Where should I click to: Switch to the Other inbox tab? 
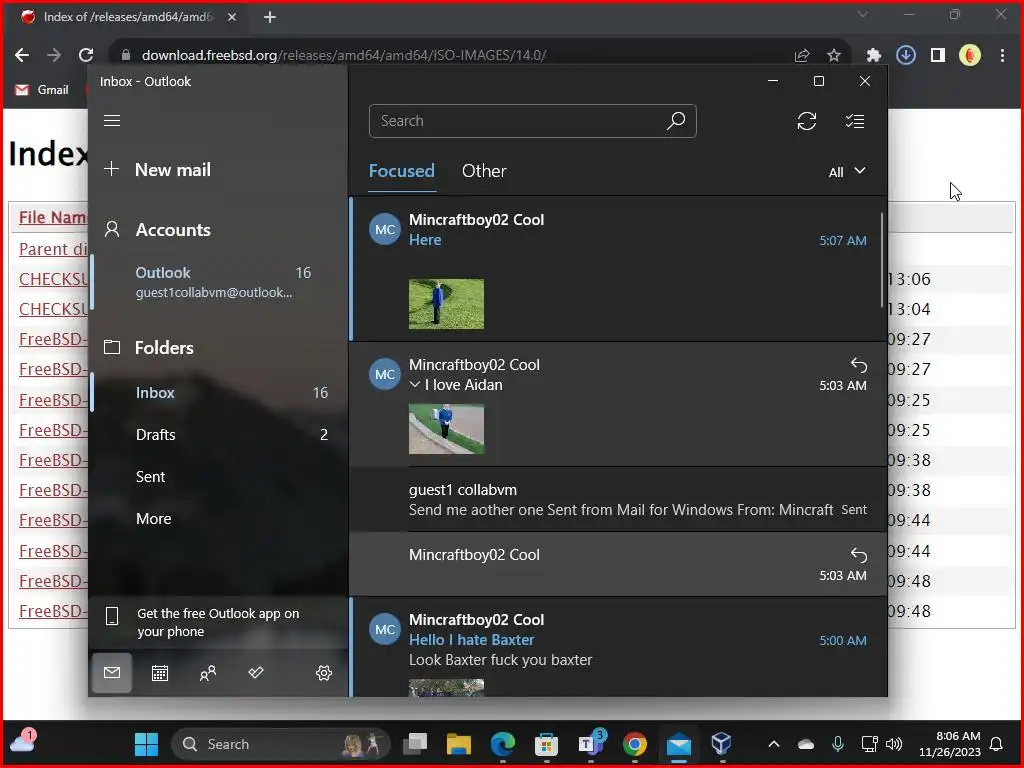pyautogui.click(x=484, y=171)
